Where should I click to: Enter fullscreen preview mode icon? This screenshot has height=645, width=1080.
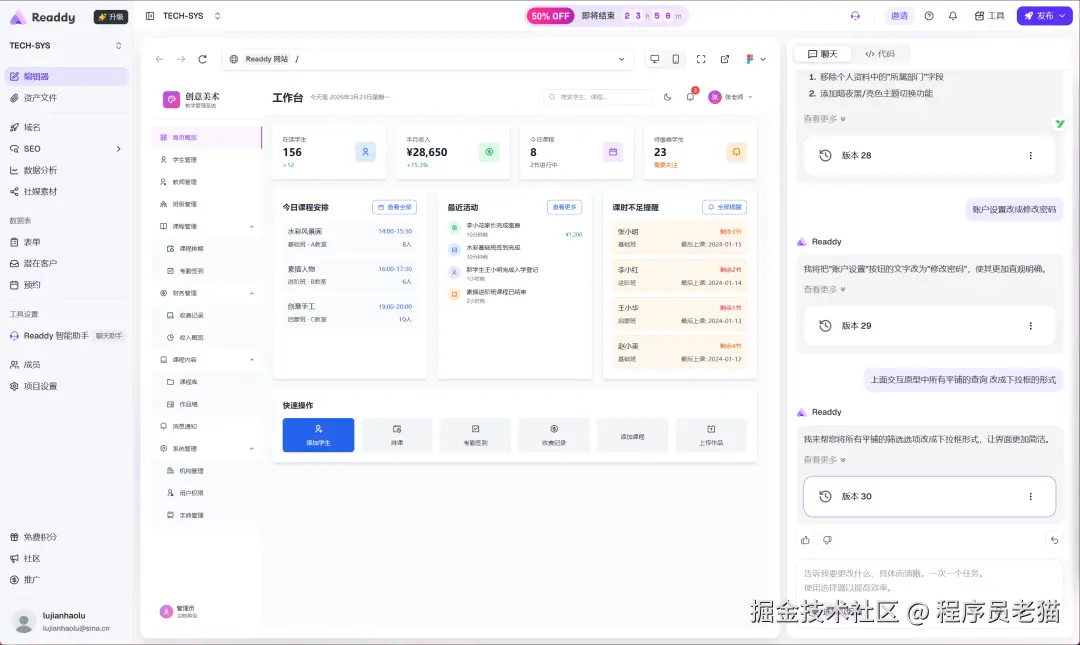pos(702,59)
